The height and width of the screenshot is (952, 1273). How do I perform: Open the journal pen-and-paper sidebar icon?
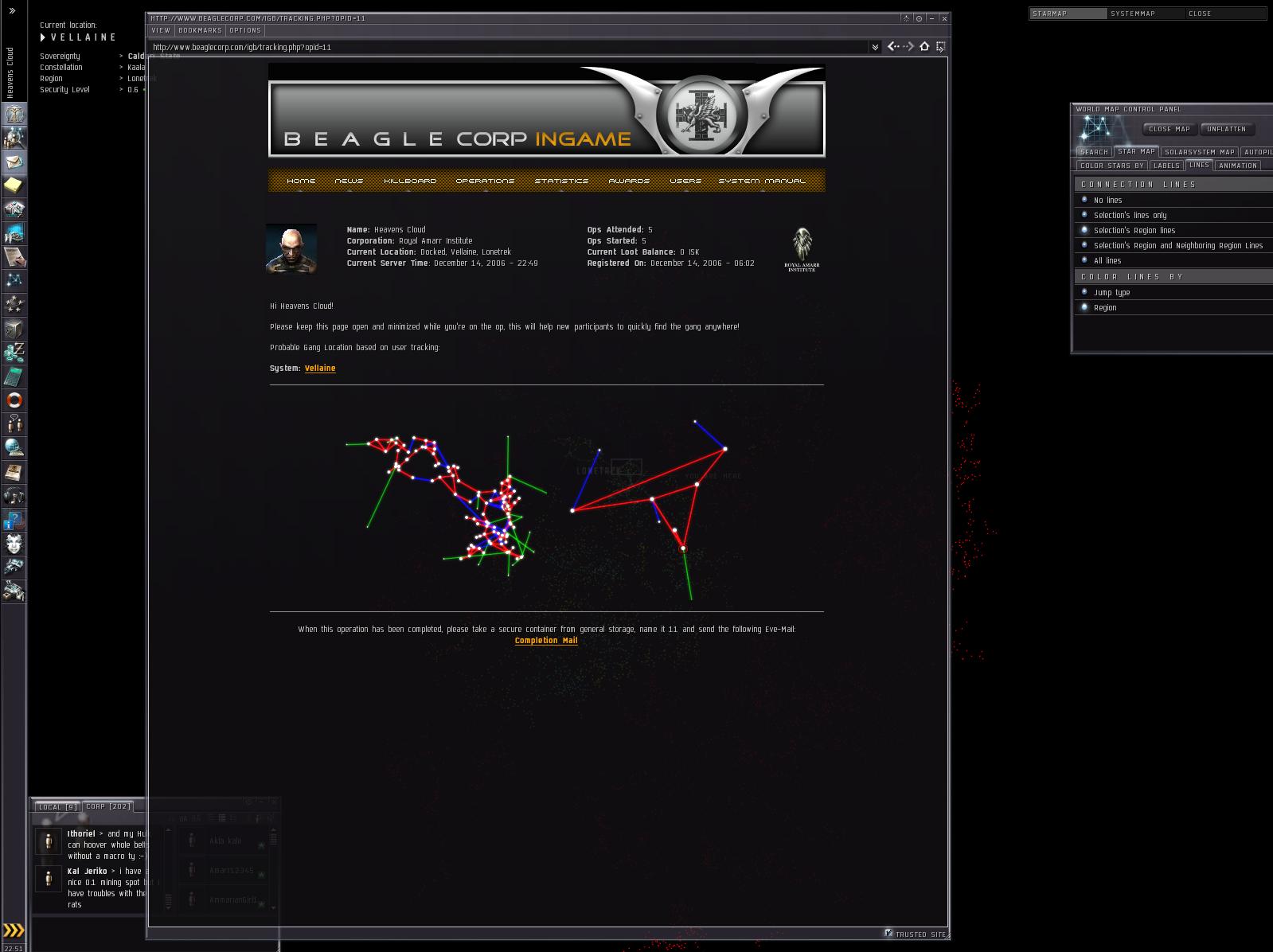[14, 257]
